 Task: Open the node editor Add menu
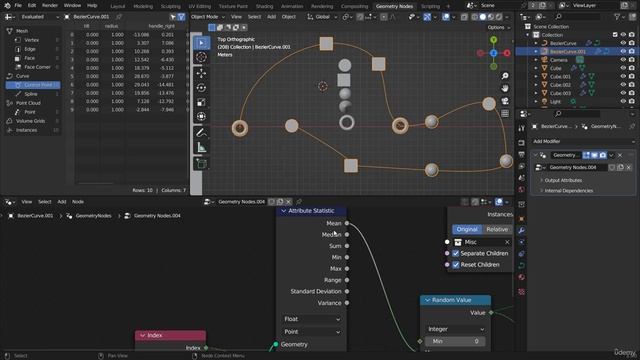(62, 202)
